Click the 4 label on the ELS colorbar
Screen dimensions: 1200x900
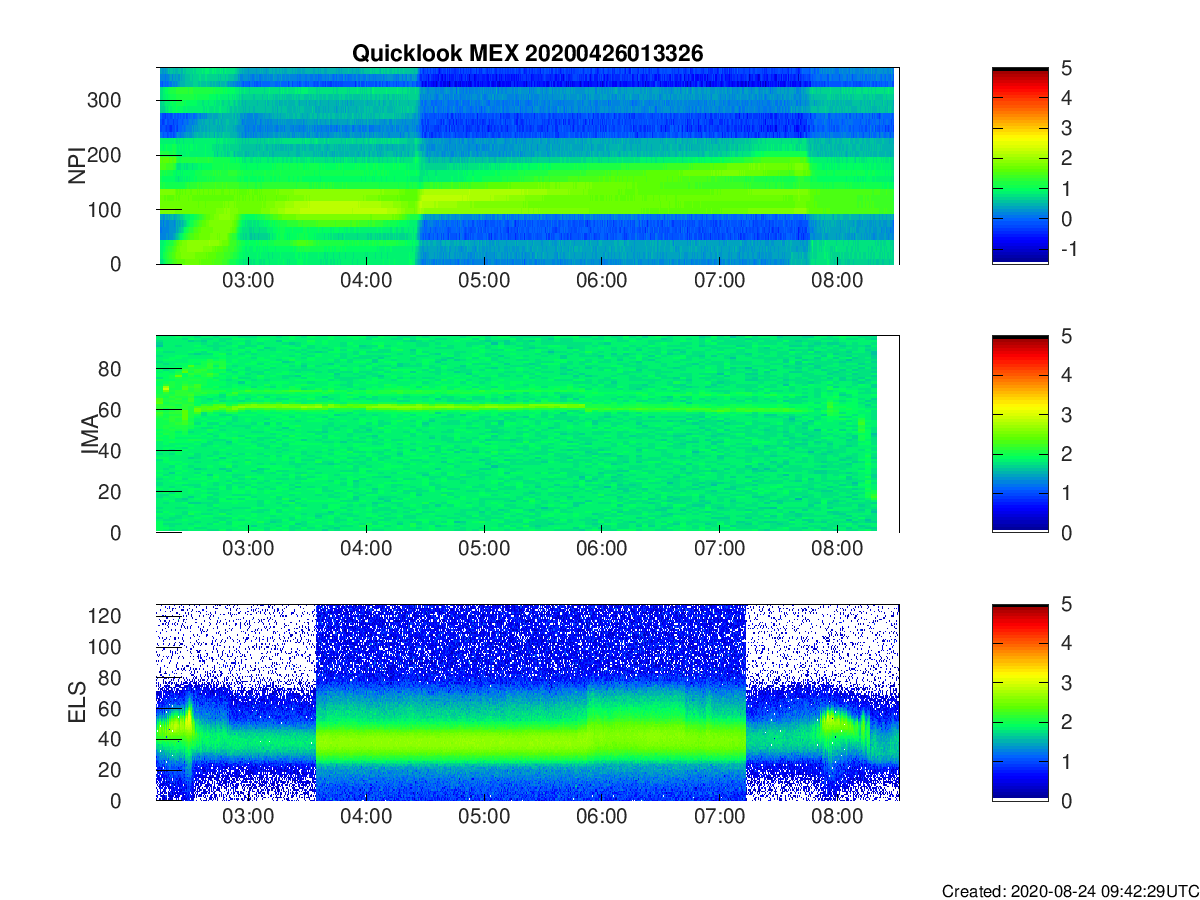(x=1066, y=643)
